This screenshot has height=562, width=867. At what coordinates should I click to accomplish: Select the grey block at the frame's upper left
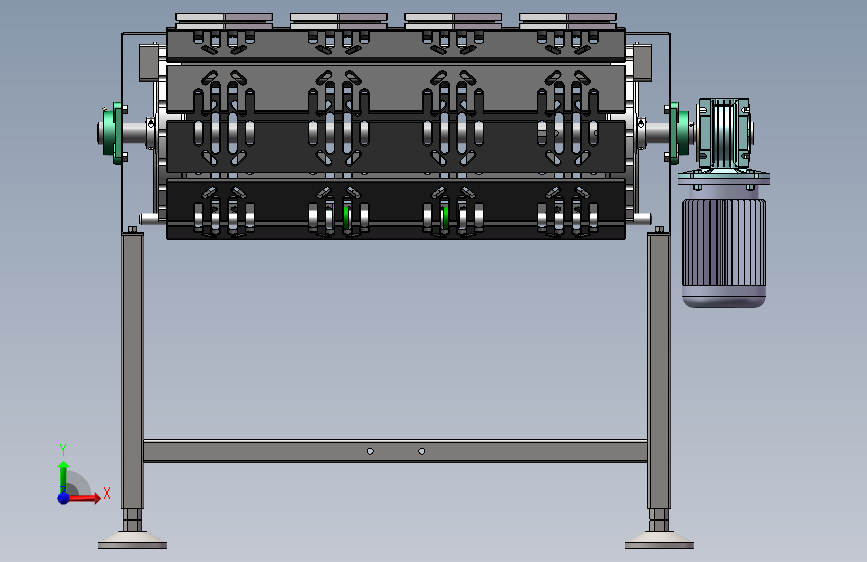148,63
